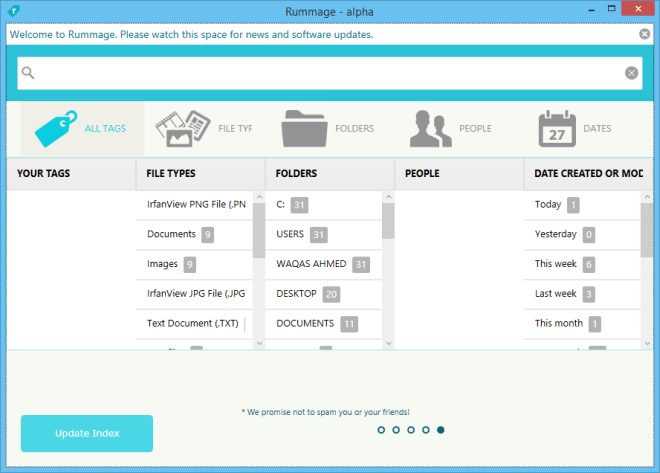Maximize the Rummage window
The height and width of the screenshot is (473, 660).
tap(611, 8)
